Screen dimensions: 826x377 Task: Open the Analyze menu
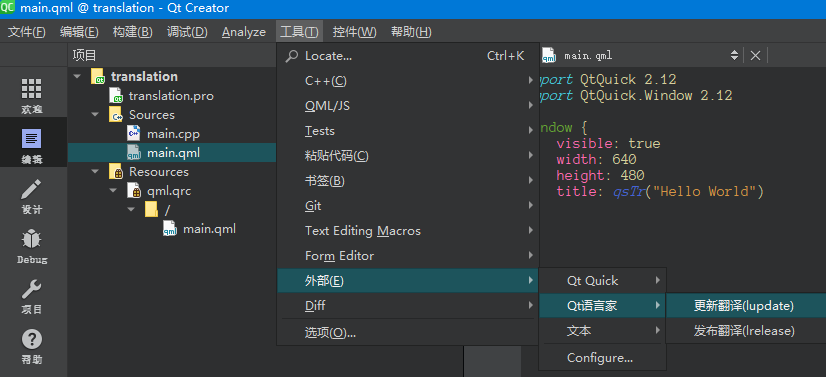pos(244,32)
